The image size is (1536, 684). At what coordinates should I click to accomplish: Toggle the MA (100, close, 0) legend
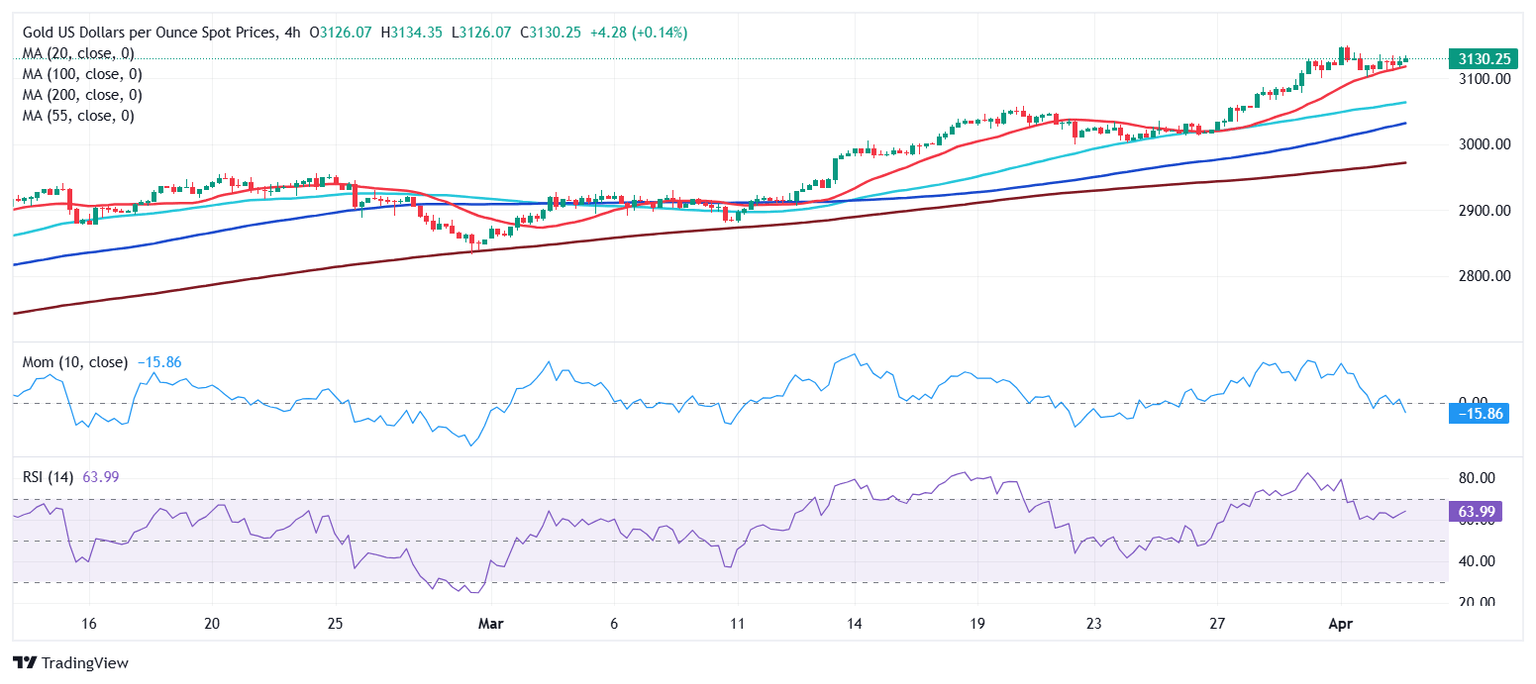(x=82, y=74)
